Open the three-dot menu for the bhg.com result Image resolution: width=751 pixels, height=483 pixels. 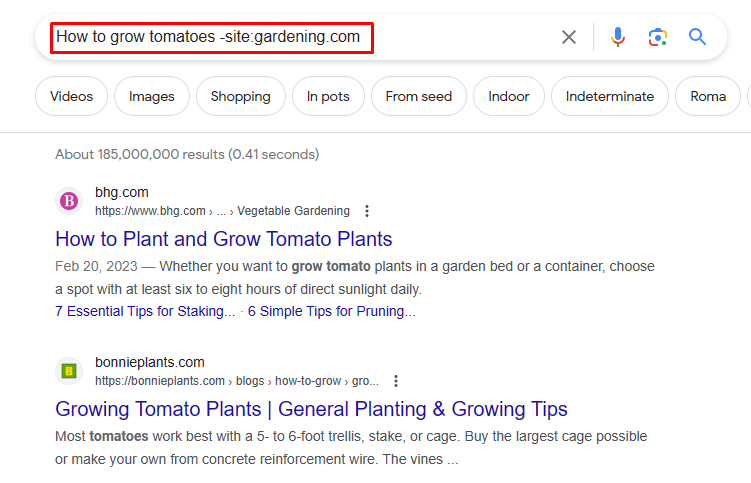[x=367, y=211]
